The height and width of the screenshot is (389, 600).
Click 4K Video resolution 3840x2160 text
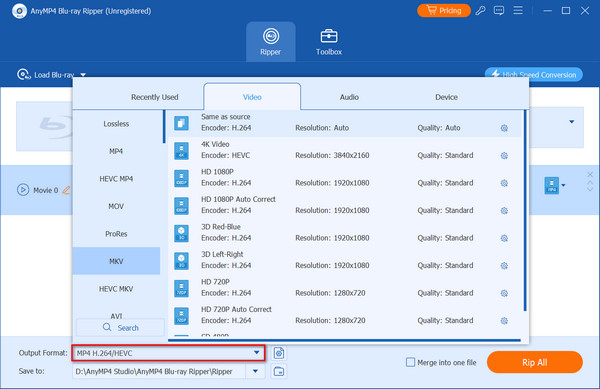(351, 155)
